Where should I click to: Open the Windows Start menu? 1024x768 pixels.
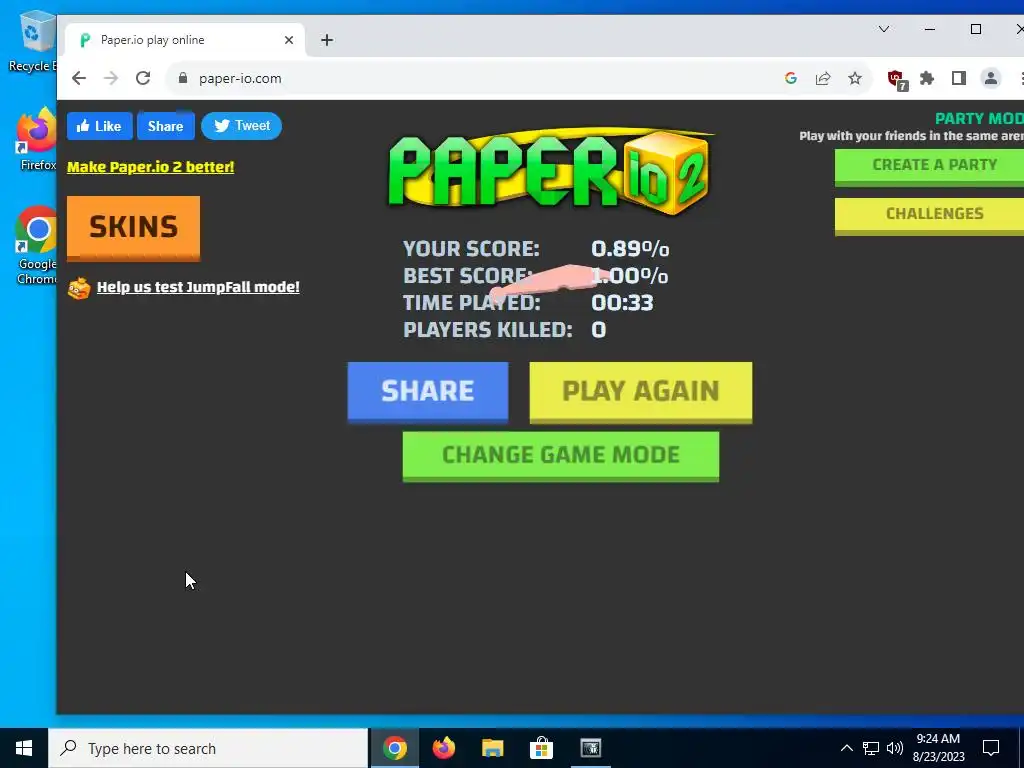24,748
